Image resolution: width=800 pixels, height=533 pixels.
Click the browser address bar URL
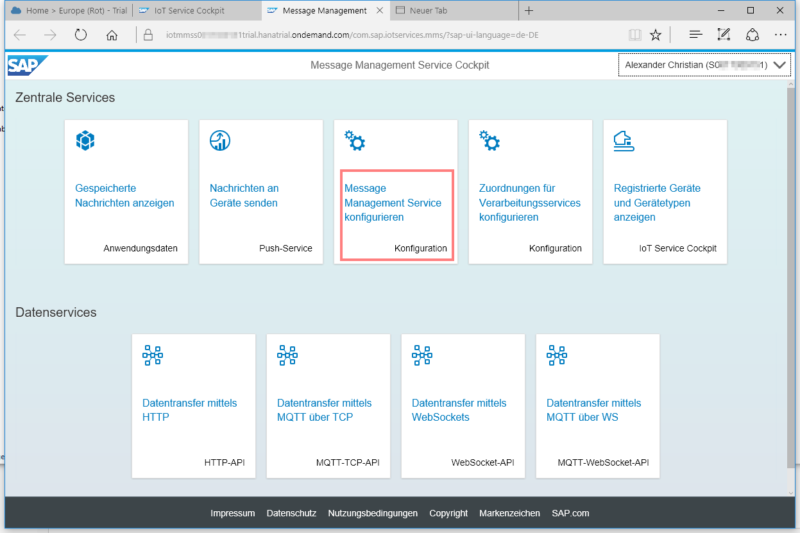pos(352,35)
